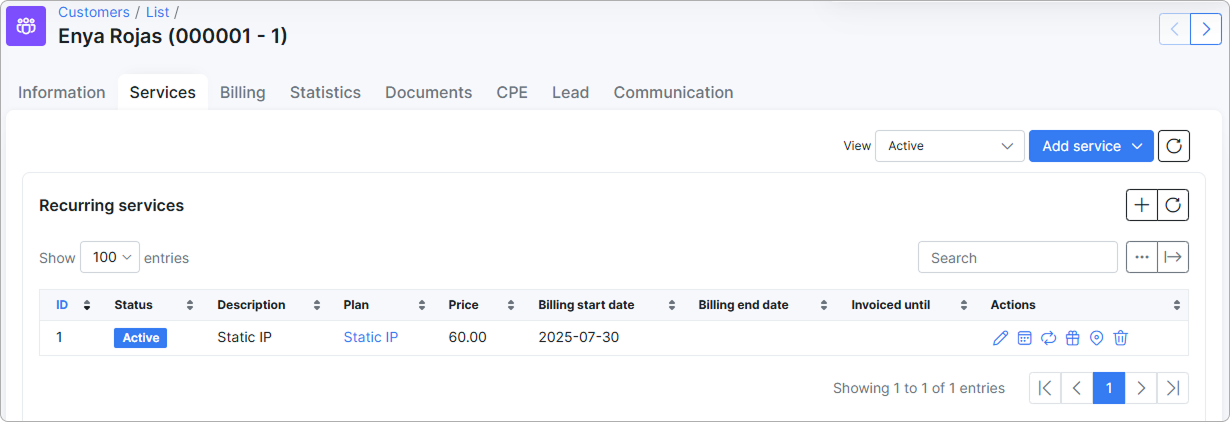
Task: Click the refresh icon beside Add service
Action: tap(1174, 146)
